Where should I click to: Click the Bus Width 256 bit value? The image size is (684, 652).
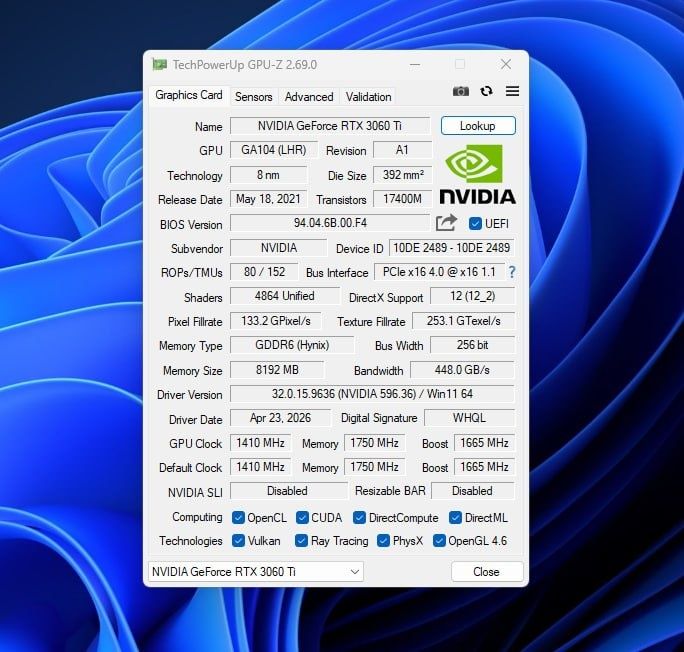(x=472, y=345)
